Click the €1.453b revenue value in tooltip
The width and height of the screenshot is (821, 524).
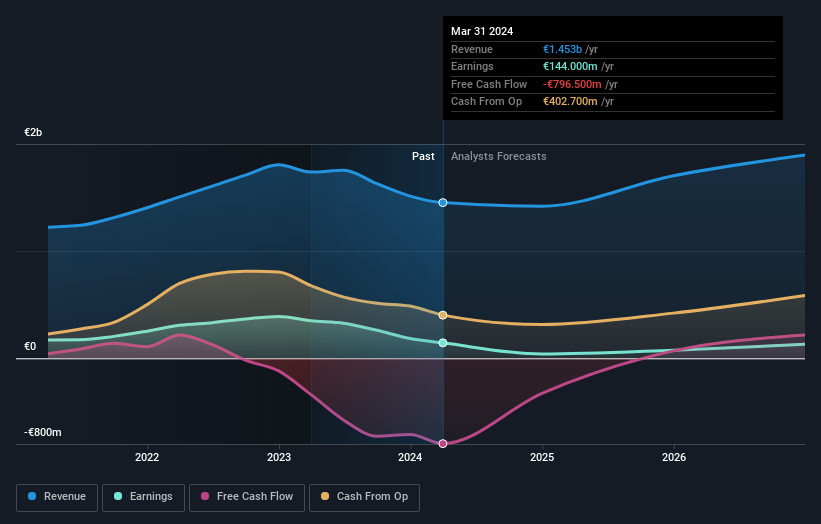click(562, 49)
